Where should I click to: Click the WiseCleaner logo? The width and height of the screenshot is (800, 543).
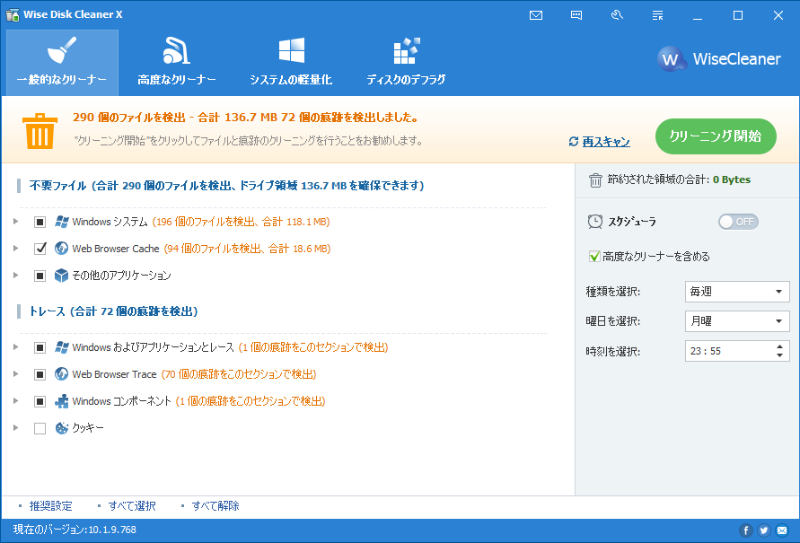720,59
